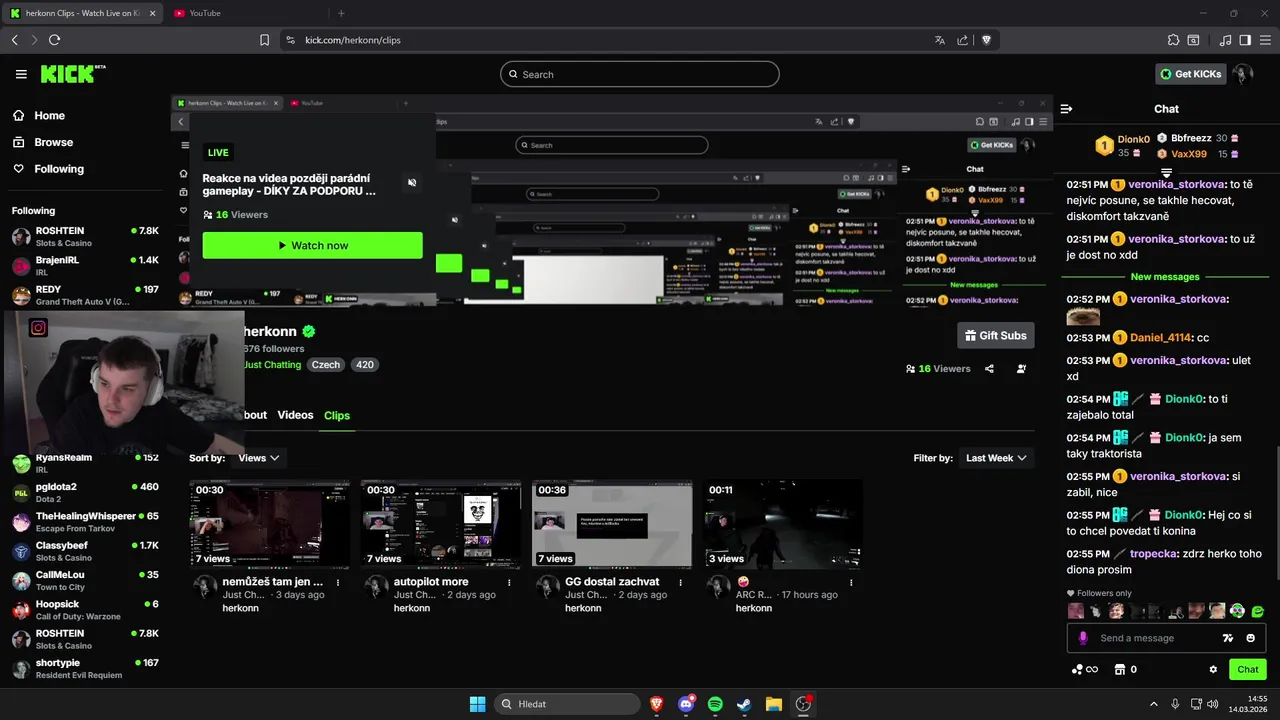Open options for 'autopilot more' clip
1280x720 pixels.
tap(509, 582)
